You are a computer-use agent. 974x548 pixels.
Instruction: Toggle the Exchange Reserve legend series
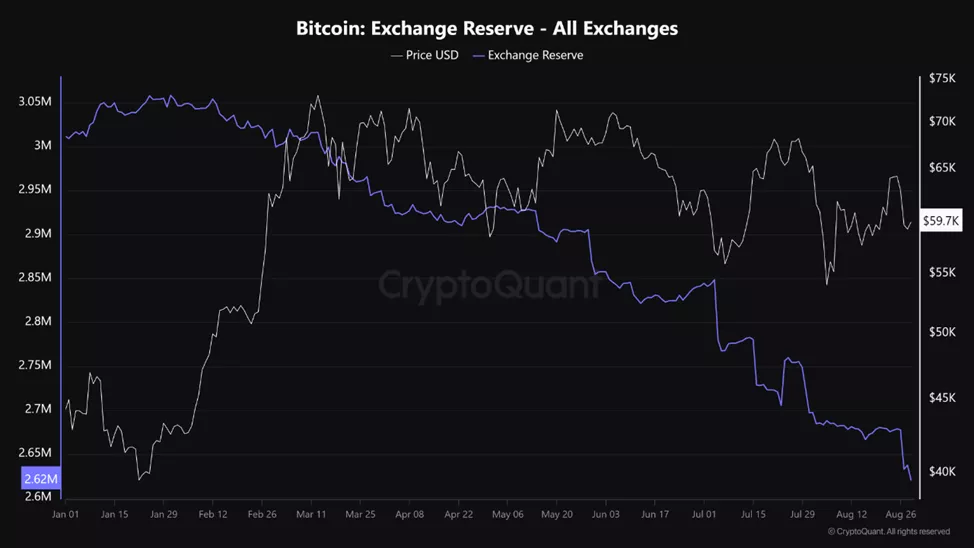[535, 55]
